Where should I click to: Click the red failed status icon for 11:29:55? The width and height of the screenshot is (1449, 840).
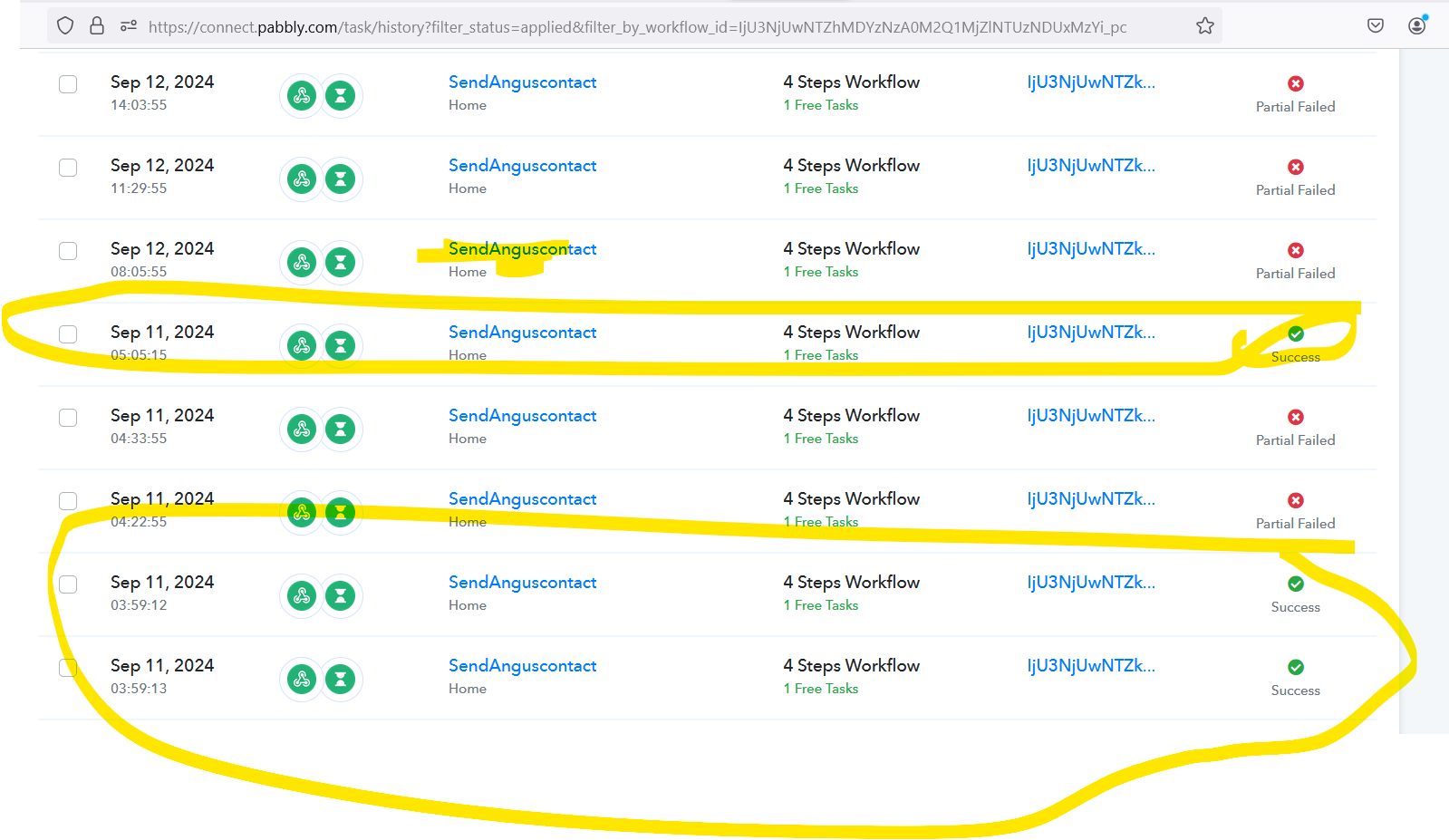tap(1296, 167)
